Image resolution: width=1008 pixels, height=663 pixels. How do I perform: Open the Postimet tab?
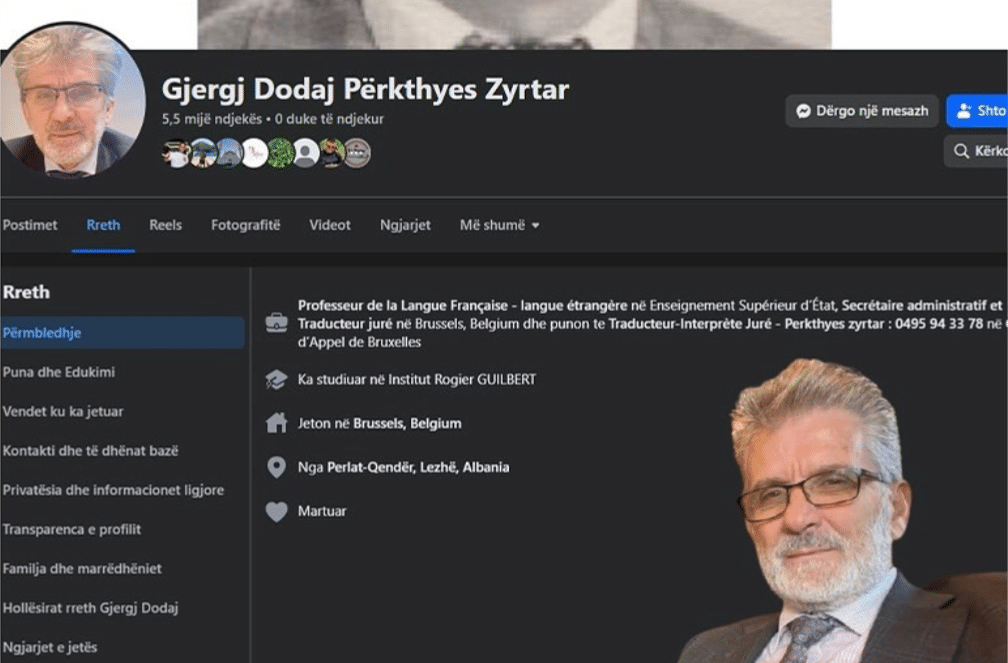[x=30, y=225]
